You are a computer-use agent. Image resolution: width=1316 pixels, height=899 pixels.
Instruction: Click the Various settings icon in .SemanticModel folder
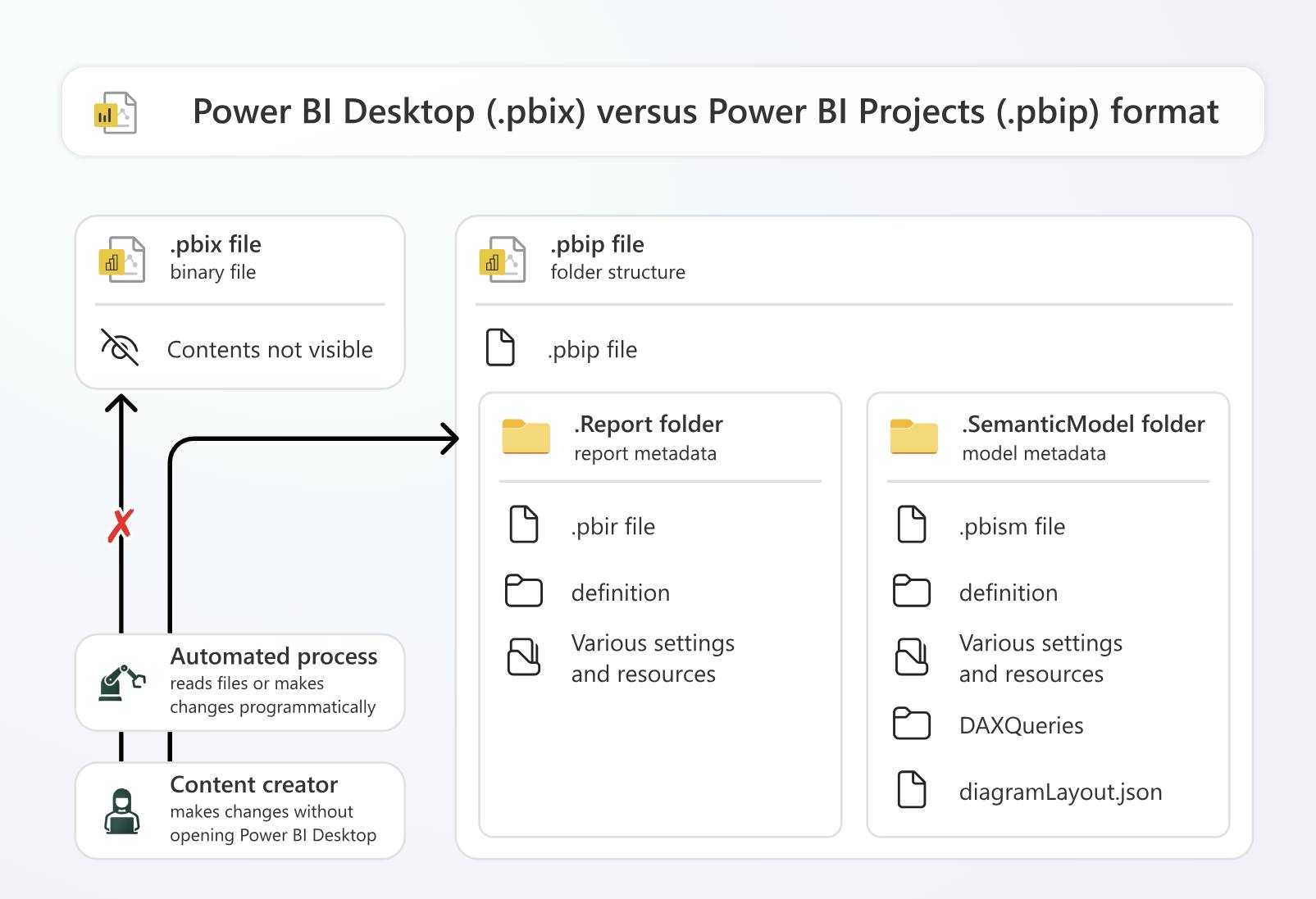[x=912, y=657]
